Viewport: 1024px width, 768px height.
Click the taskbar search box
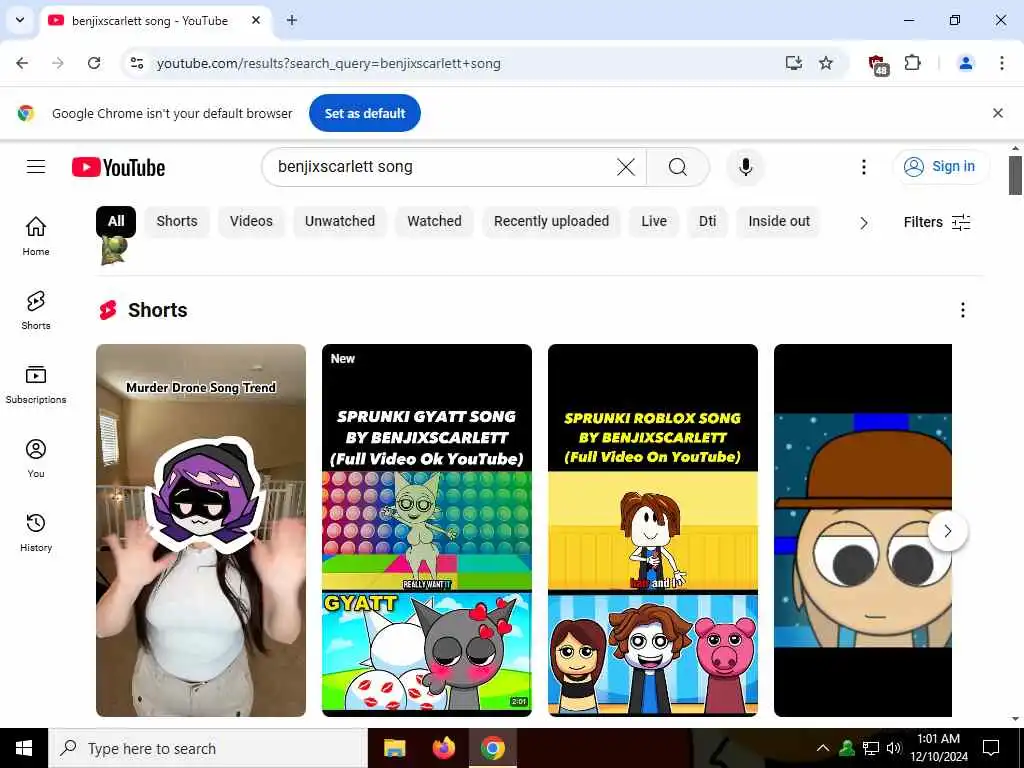[x=208, y=748]
